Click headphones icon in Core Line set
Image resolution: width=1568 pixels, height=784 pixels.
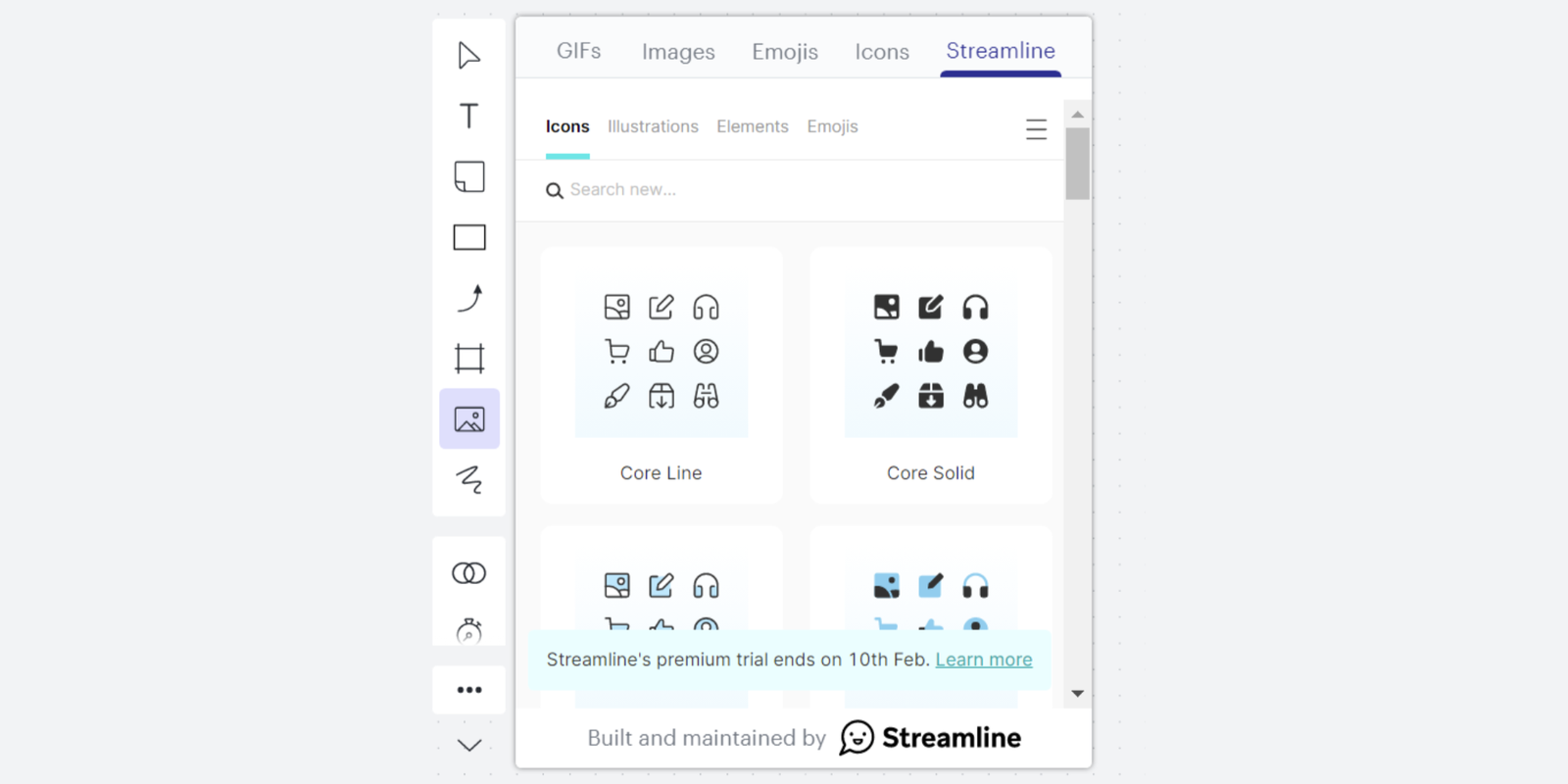pyautogui.click(x=706, y=308)
